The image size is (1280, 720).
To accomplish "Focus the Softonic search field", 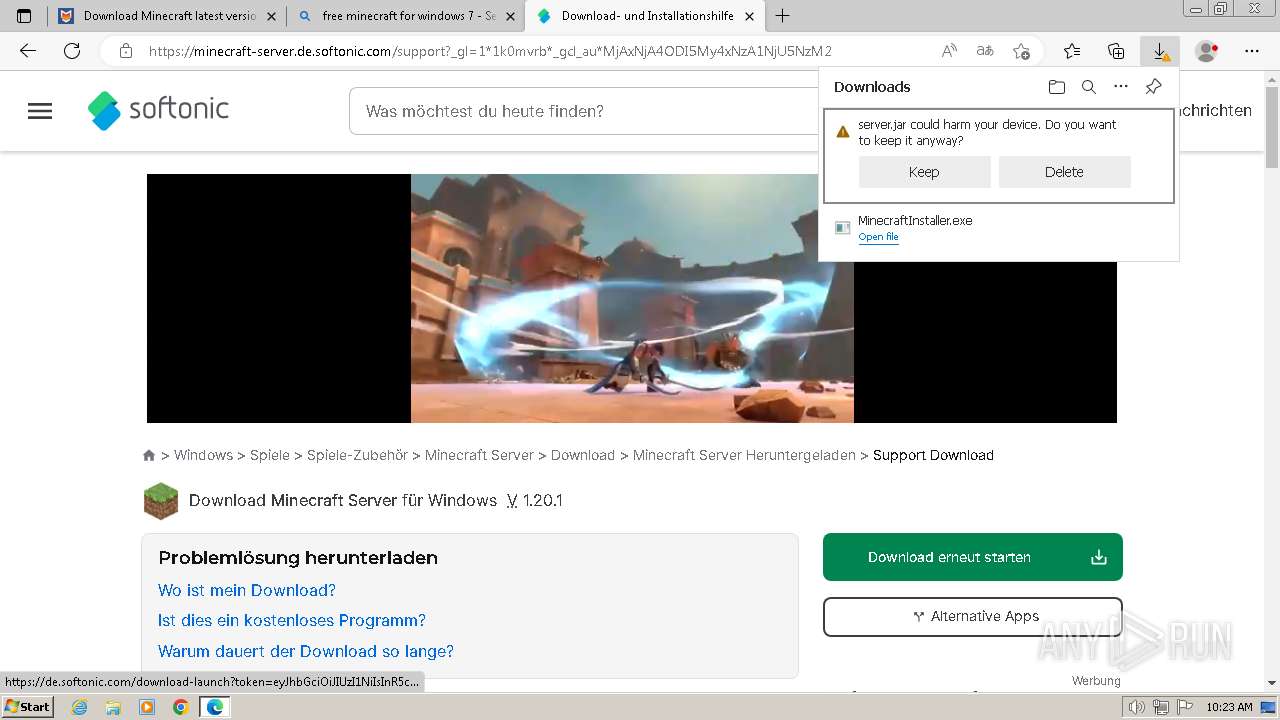I will pyautogui.click(x=585, y=111).
